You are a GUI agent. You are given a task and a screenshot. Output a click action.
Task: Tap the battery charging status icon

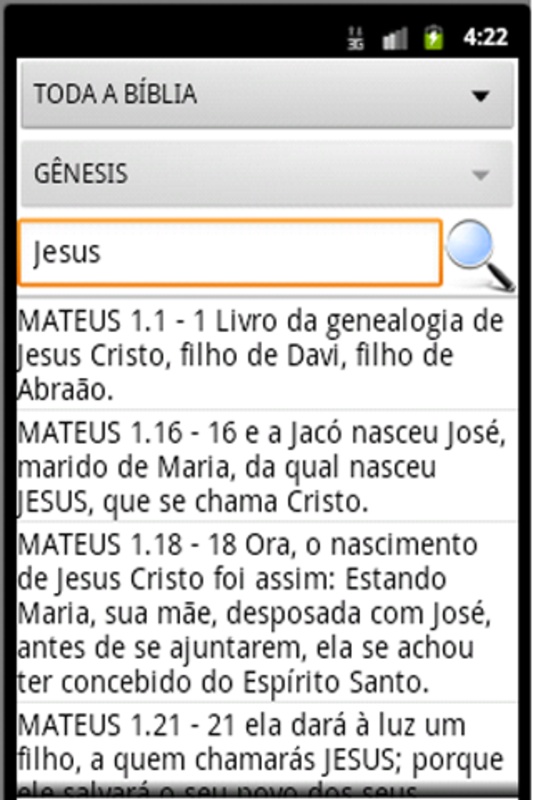[434, 37]
